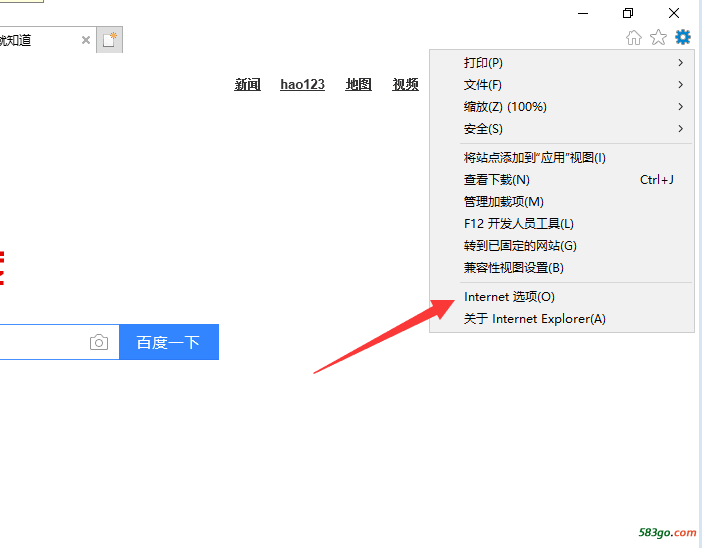
Task: Close the browser window
Action: point(674,13)
